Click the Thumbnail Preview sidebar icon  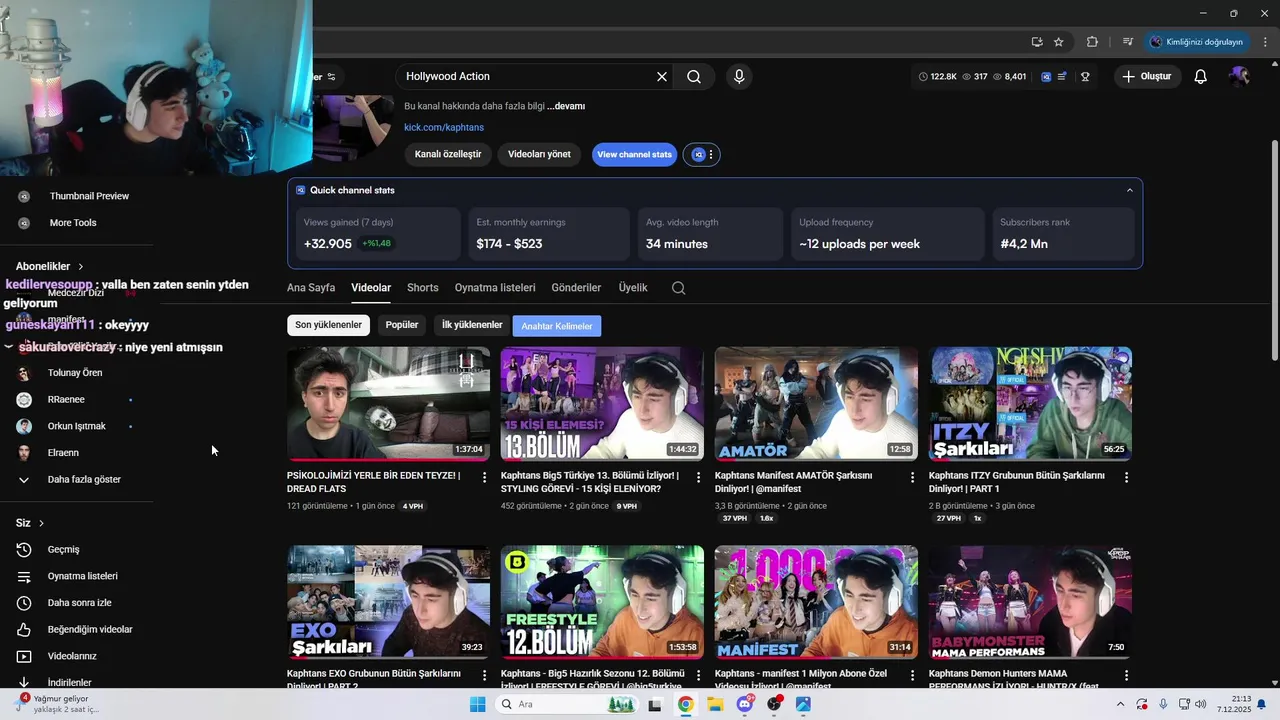coord(24,196)
